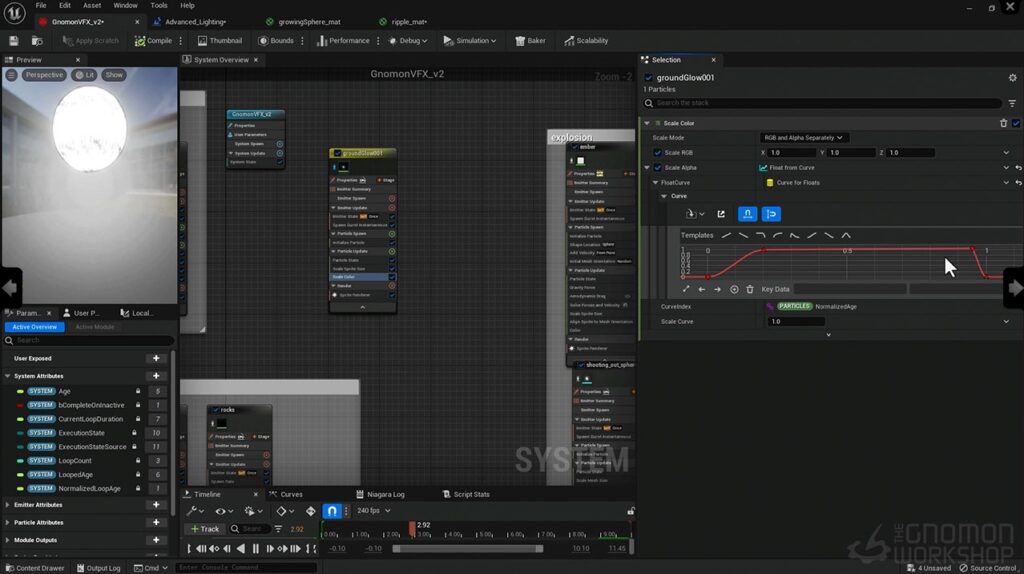Viewport: 1024px width, 574px height.
Task: Expand the Particle Attributes section
Action: (8, 522)
